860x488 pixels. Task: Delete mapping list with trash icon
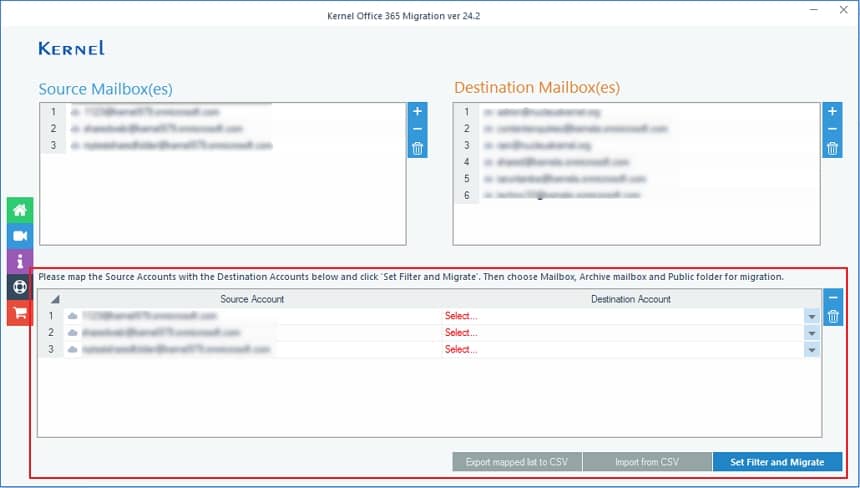(833, 316)
